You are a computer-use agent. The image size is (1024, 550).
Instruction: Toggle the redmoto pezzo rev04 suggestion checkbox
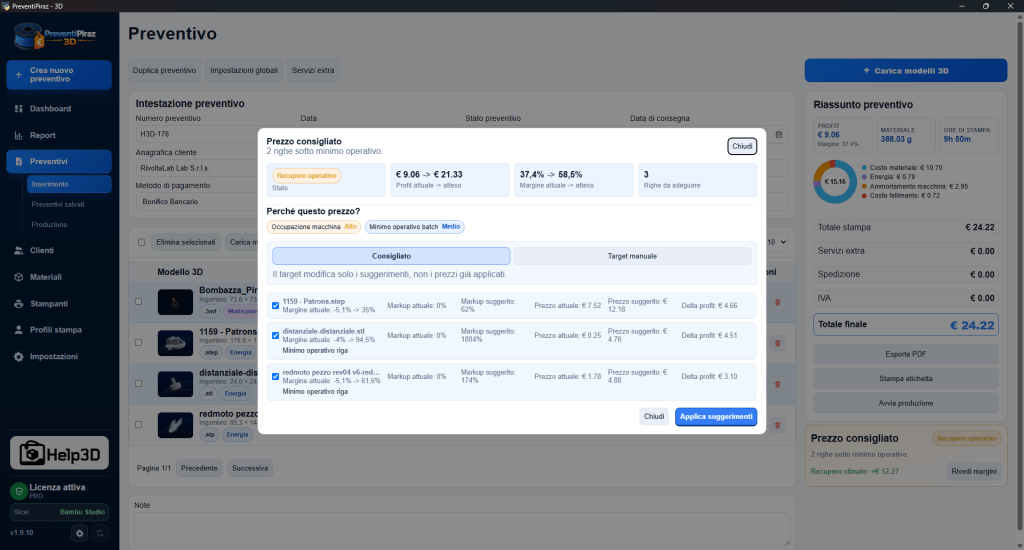(x=276, y=377)
